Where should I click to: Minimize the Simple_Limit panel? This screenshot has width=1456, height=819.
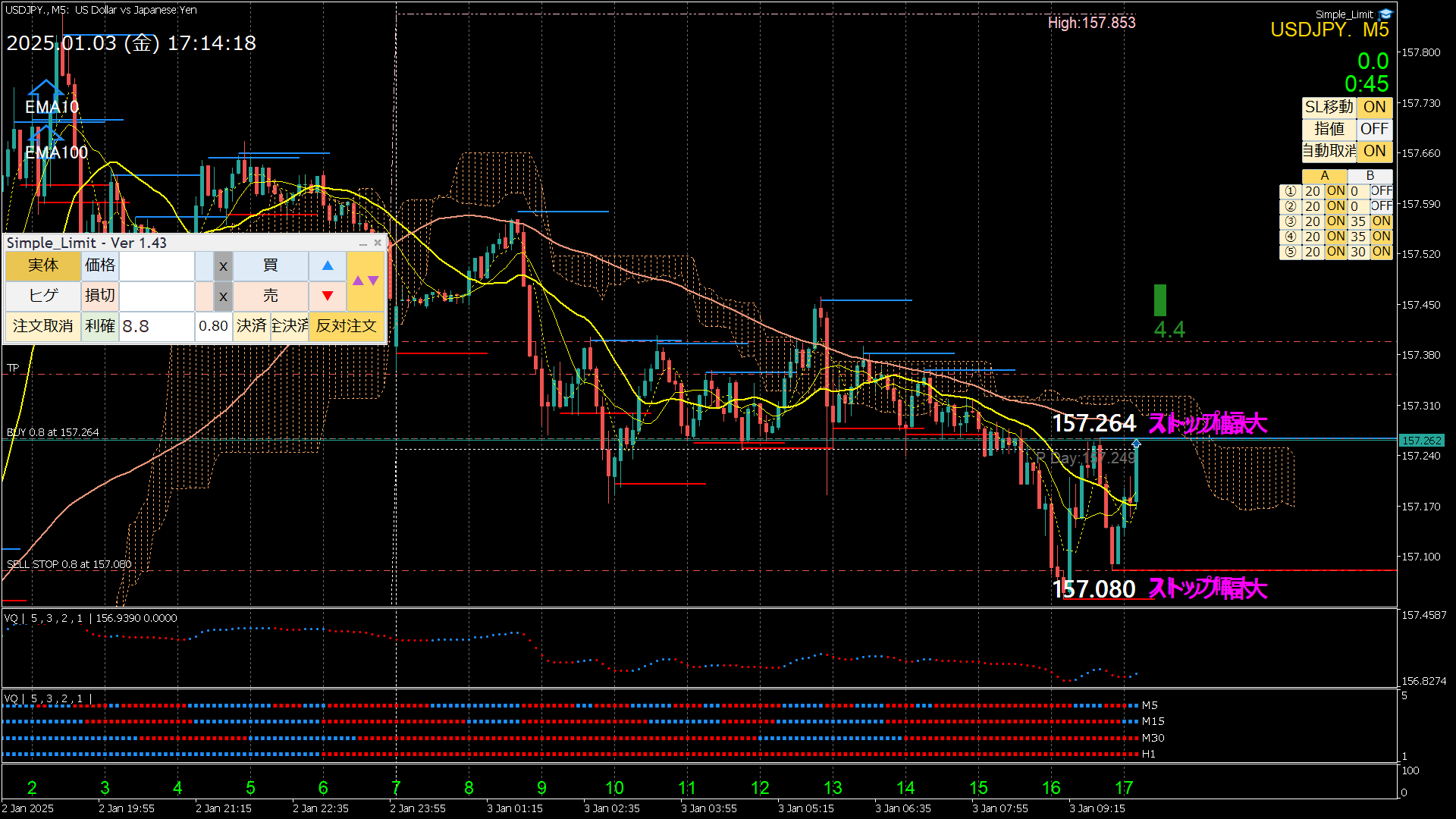point(363,243)
